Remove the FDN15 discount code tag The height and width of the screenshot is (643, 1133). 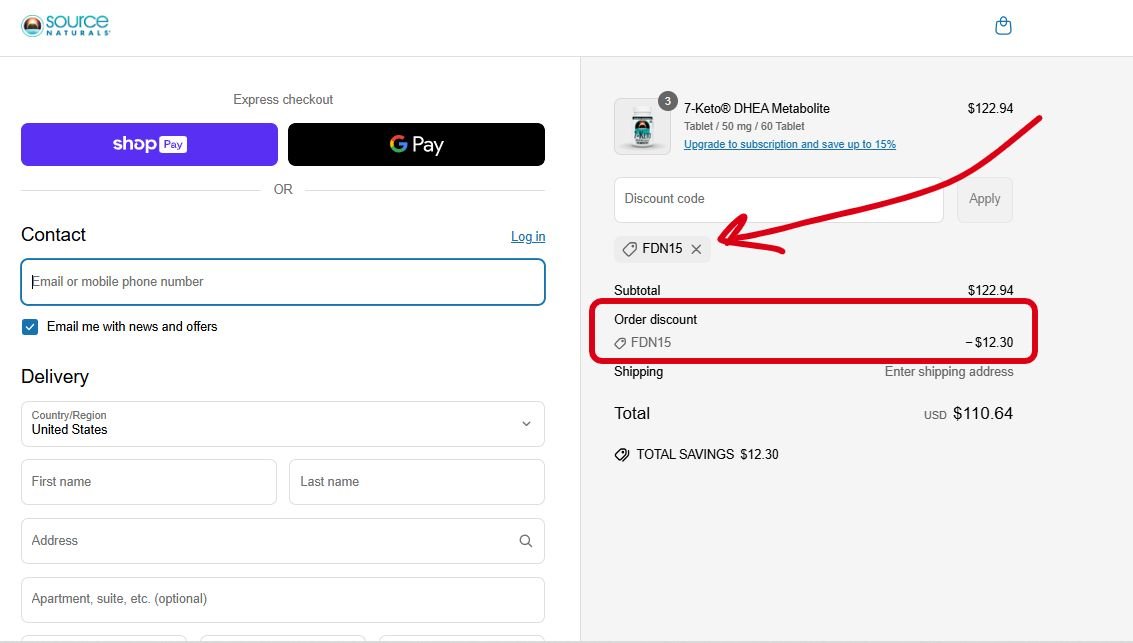point(696,249)
